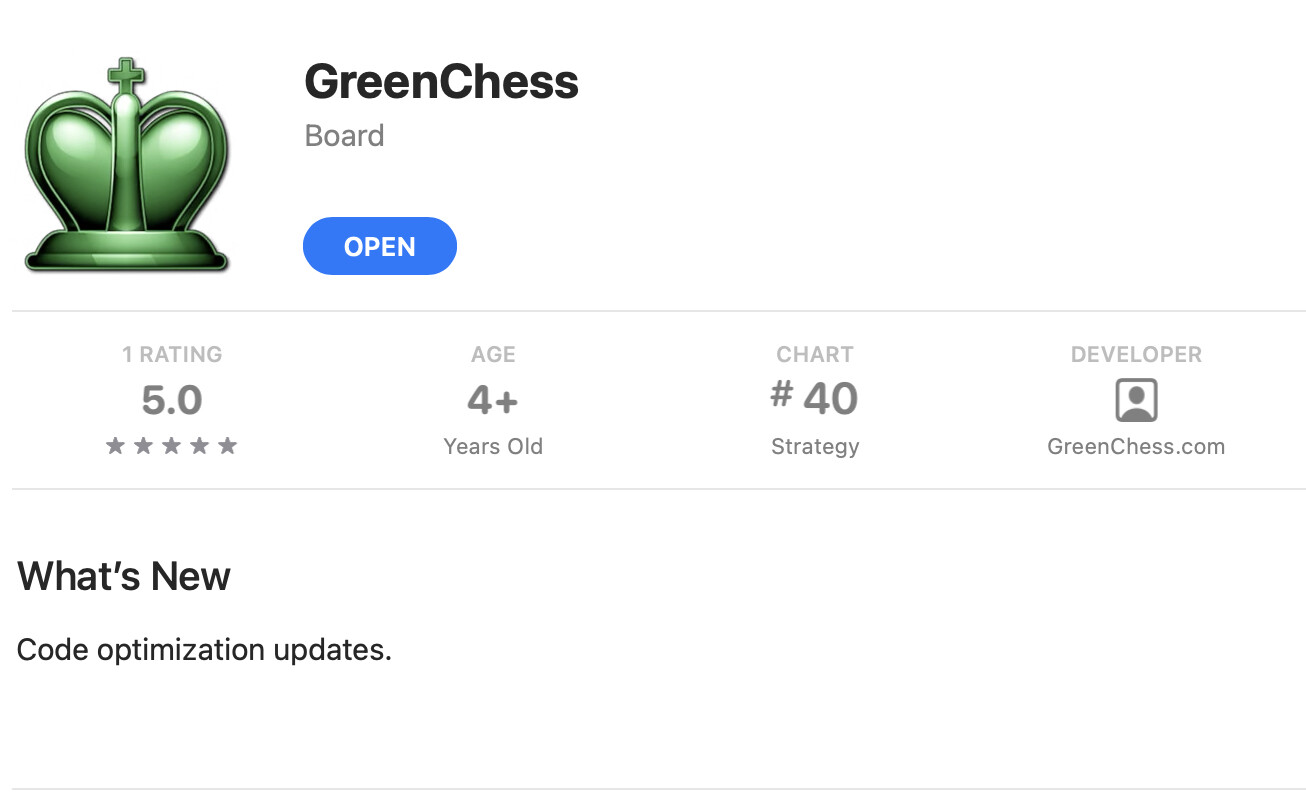Click the # 40 chart ranking
This screenshot has height=804, width=1306.
[x=814, y=398]
